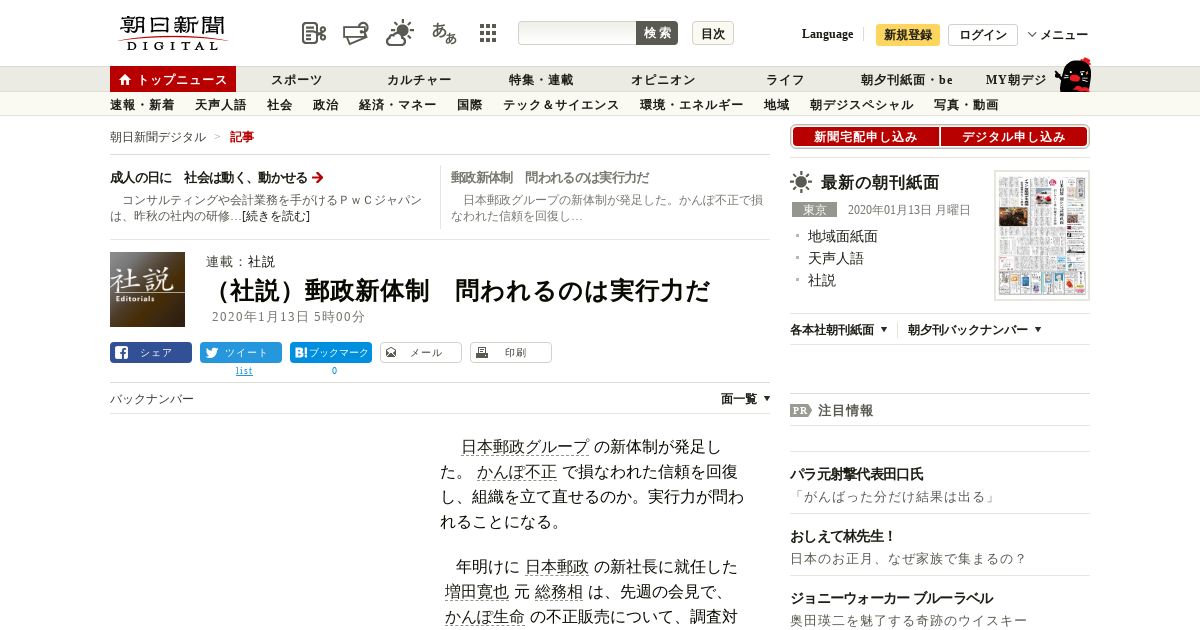This screenshot has width=1200, height=630.
Task: Go to 環境・エネルギー section
Action: (691, 104)
